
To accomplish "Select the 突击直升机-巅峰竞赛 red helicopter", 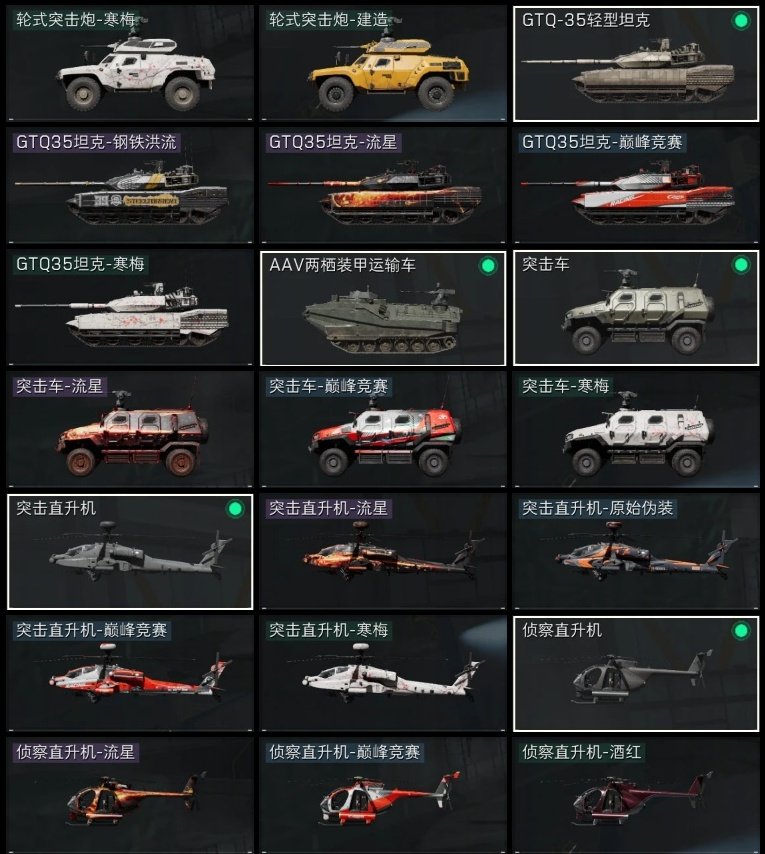I will [x=130, y=673].
